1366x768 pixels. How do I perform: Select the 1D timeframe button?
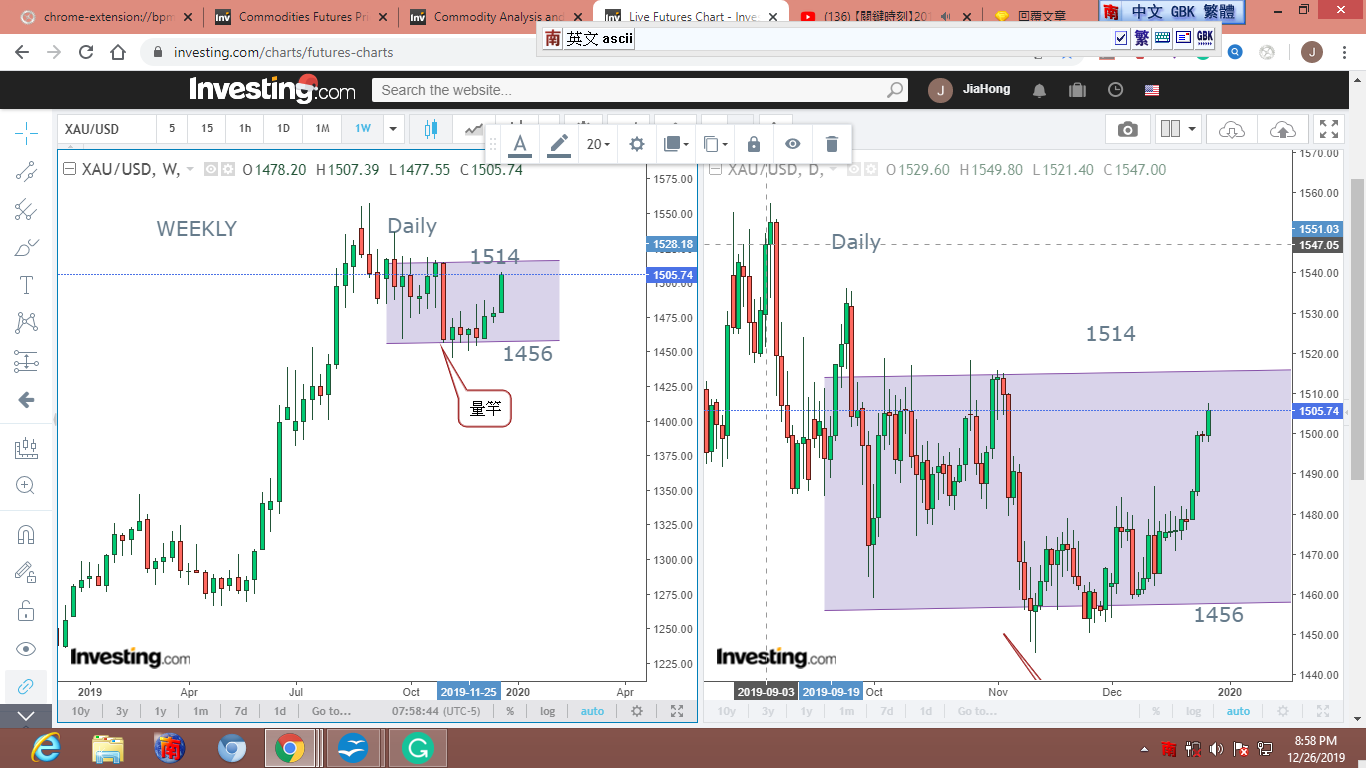(283, 129)
